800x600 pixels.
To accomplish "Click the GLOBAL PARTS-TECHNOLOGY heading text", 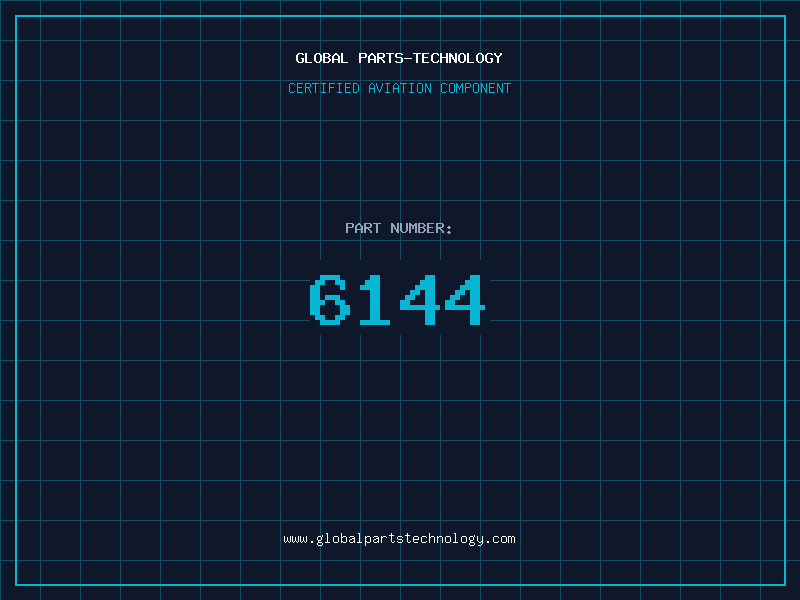I will click(399, 58).
